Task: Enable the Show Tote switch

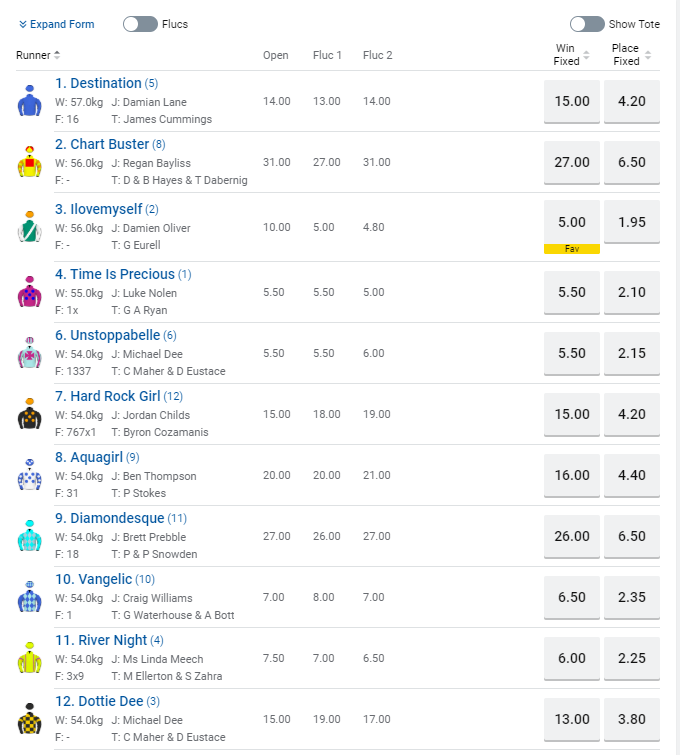Action: (587, 24)
